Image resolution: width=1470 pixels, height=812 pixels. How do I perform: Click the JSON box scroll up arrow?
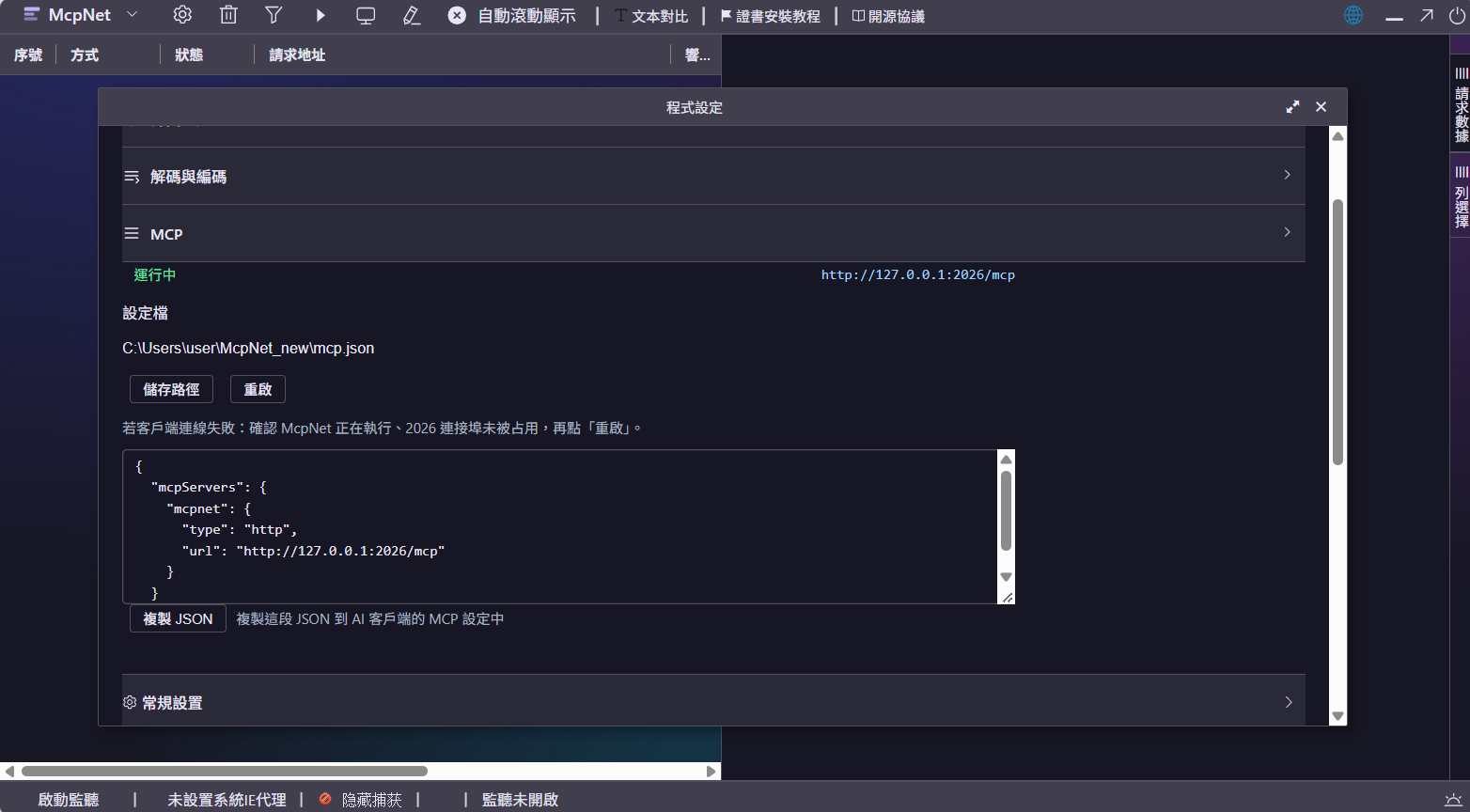click(1006, 460)
